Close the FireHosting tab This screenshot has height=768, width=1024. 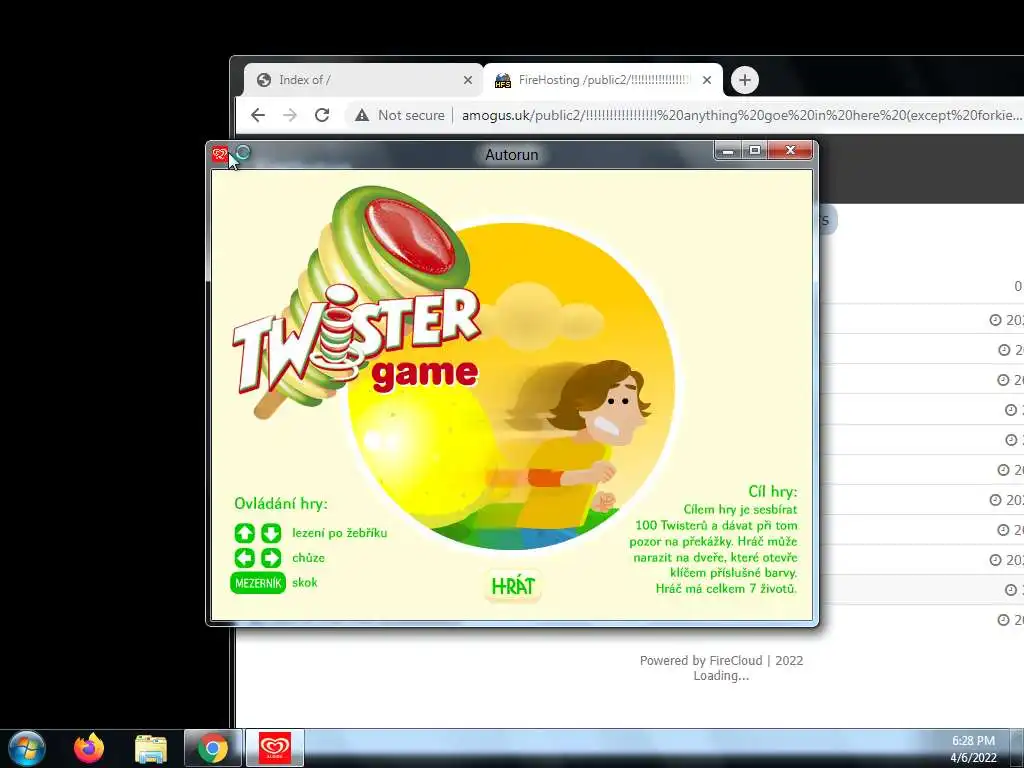point(707,80)
